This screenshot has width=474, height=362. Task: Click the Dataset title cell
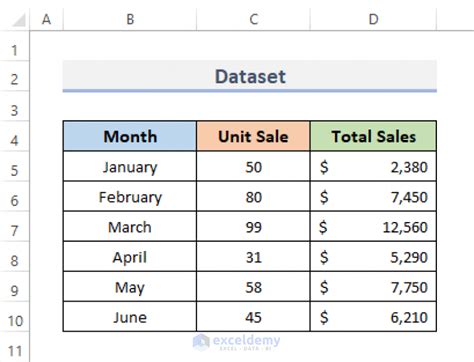pos(250,76)
